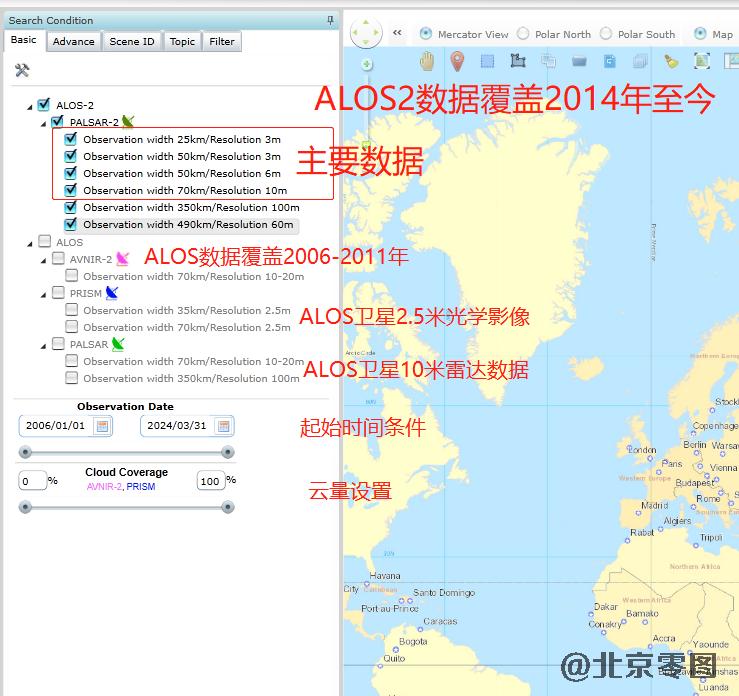Open the start date calendar picker
This screenshot has width=739, height=696.
(x=102, y=426)
